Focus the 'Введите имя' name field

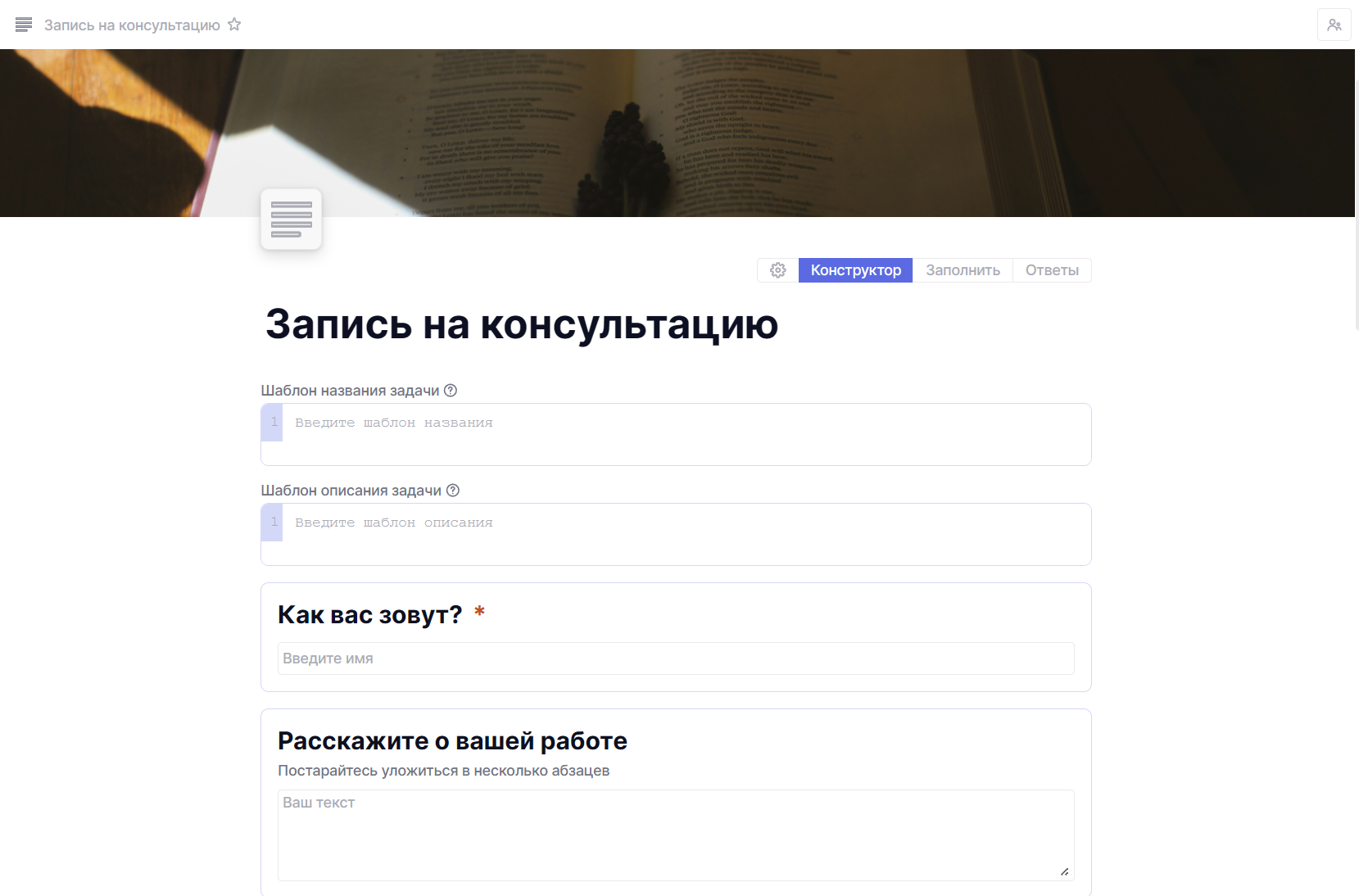[675, 658]
